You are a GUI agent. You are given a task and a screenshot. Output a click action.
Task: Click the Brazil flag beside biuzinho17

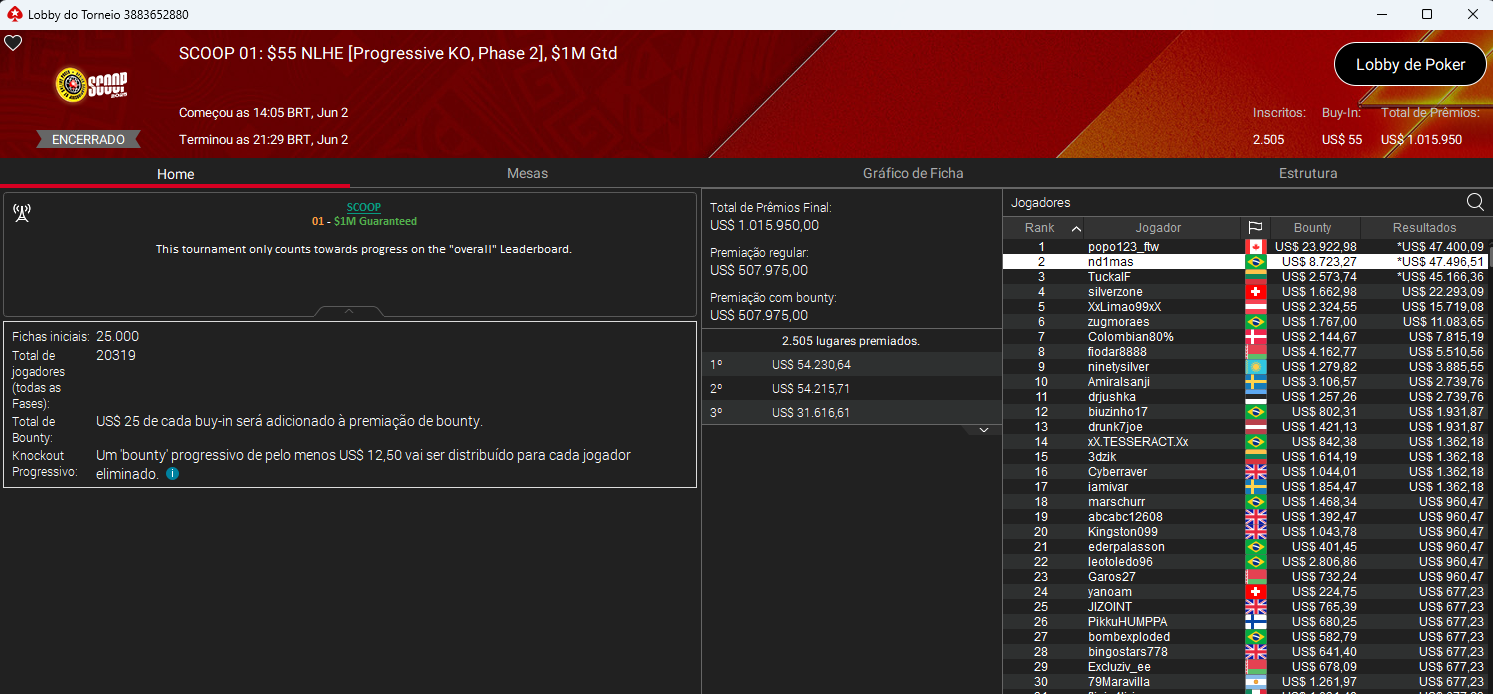[1255, 412]
